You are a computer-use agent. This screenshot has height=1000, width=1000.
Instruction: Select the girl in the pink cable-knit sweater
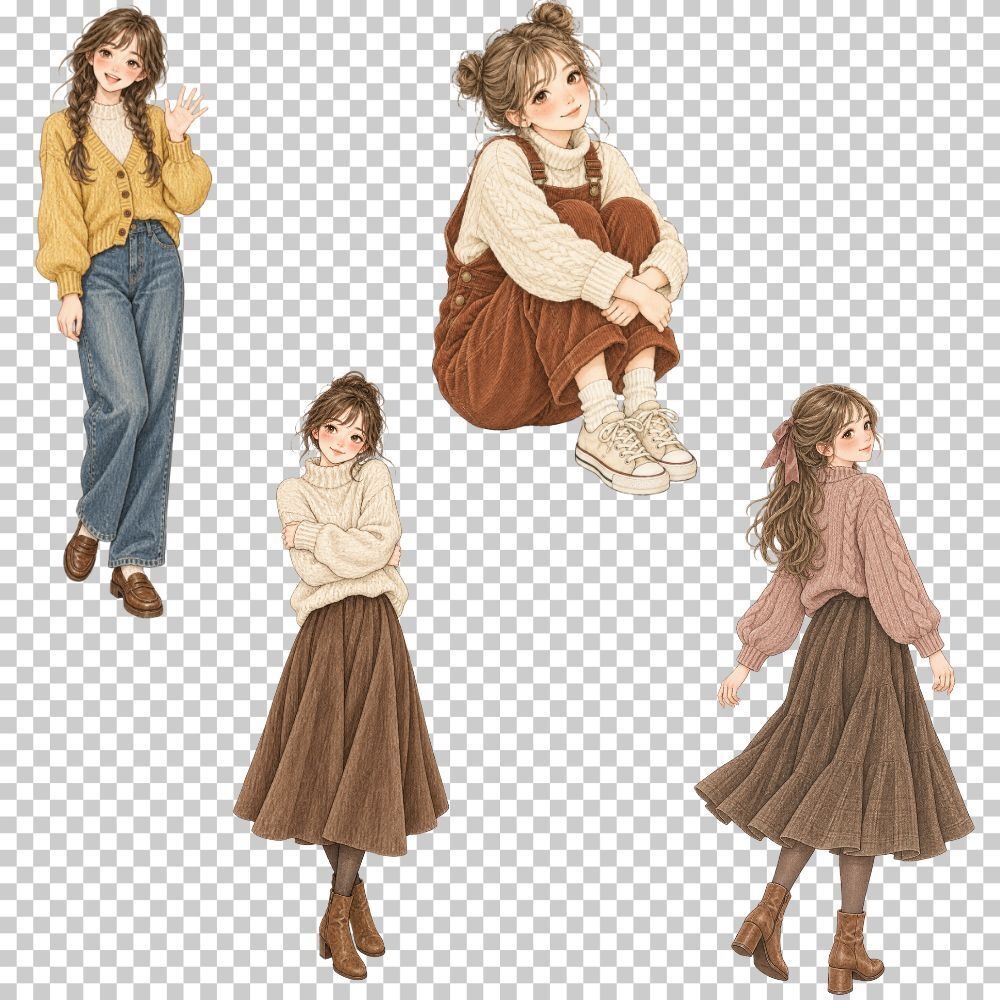(x=835, y=689)
